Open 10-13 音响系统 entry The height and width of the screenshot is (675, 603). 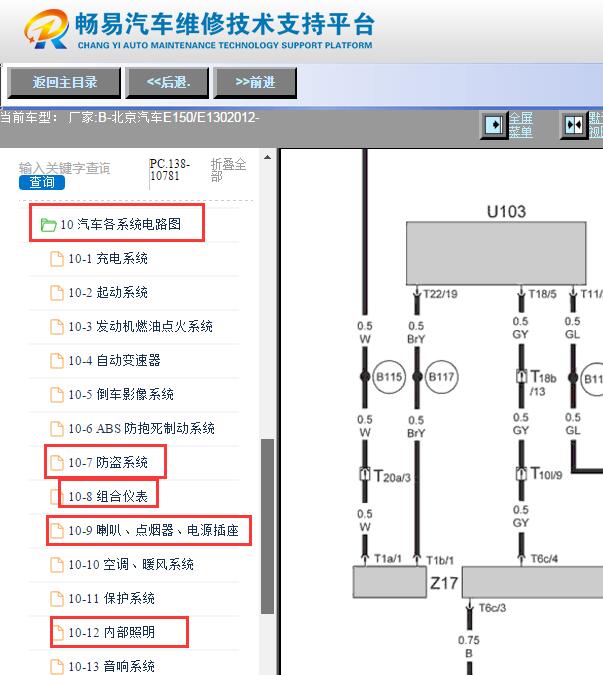click(x=111, y=666)
